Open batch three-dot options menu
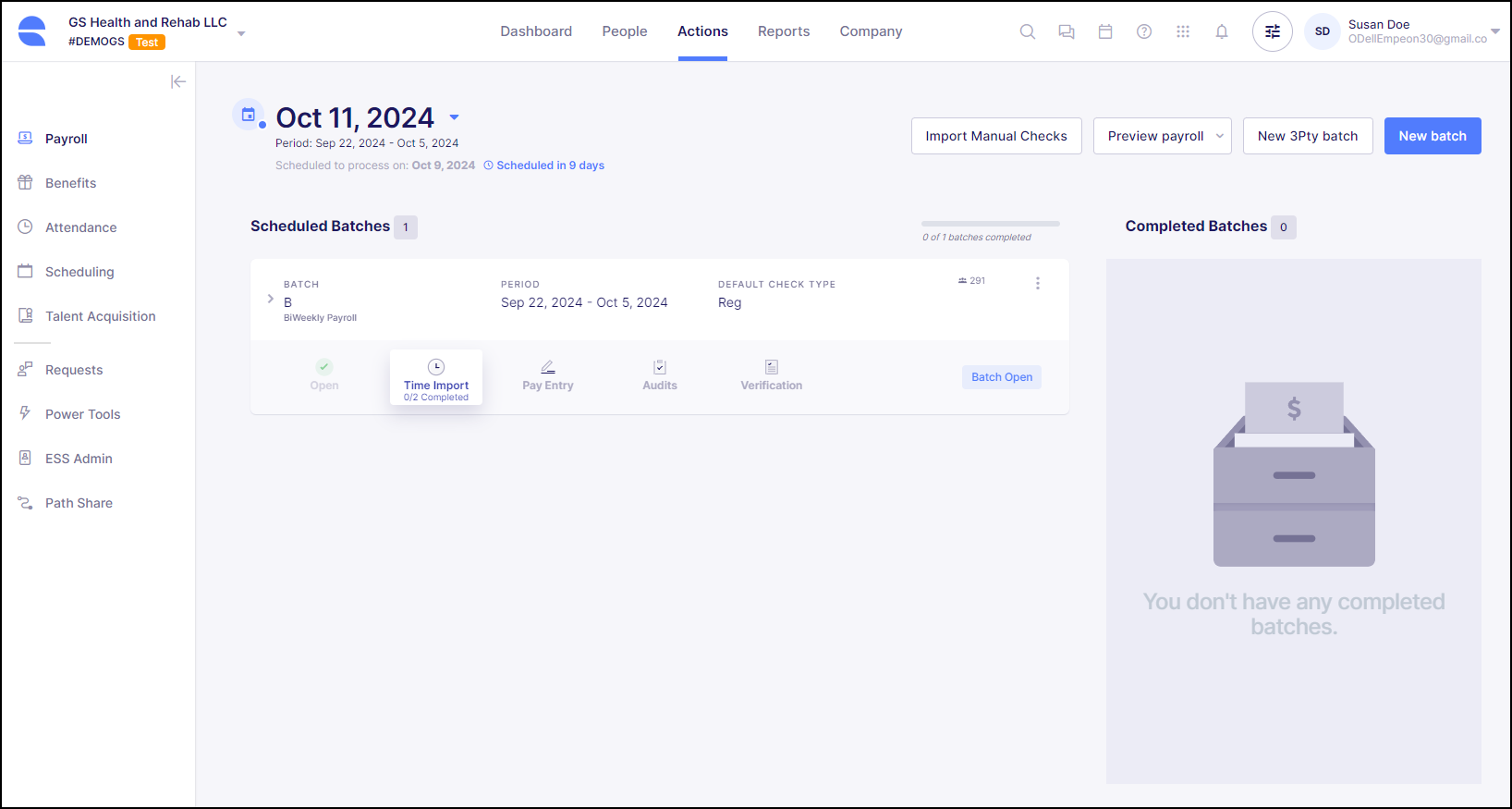 click(x=1037, y=283)
